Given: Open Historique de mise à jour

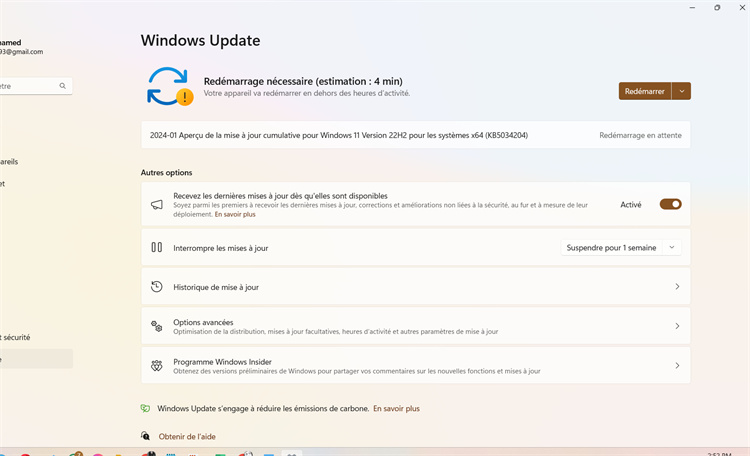Looking at the screenshot, I should tap(416, 287).
